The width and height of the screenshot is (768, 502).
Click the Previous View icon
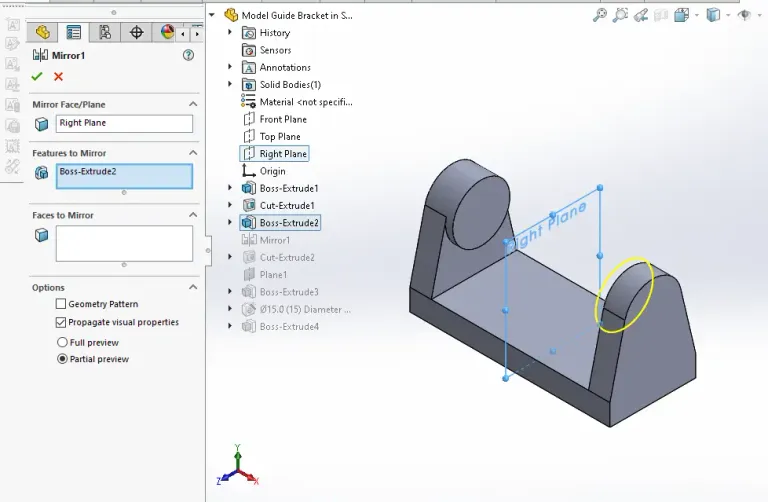(x=641, y=15)
